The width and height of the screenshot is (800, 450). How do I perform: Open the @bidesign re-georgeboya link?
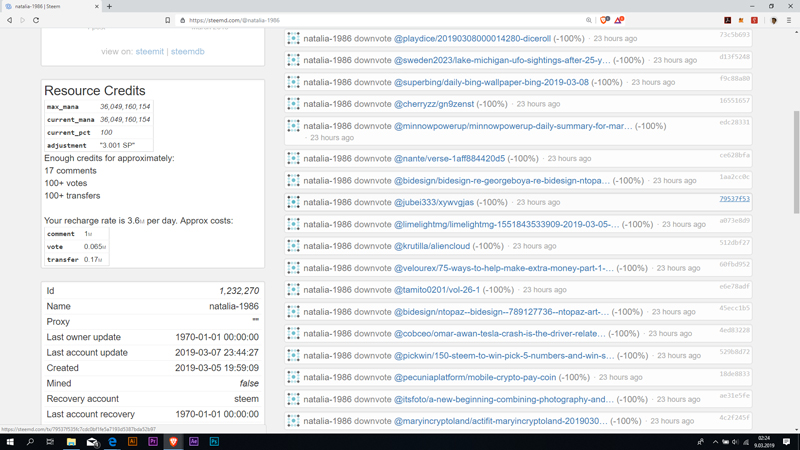(x=502, y=181)
